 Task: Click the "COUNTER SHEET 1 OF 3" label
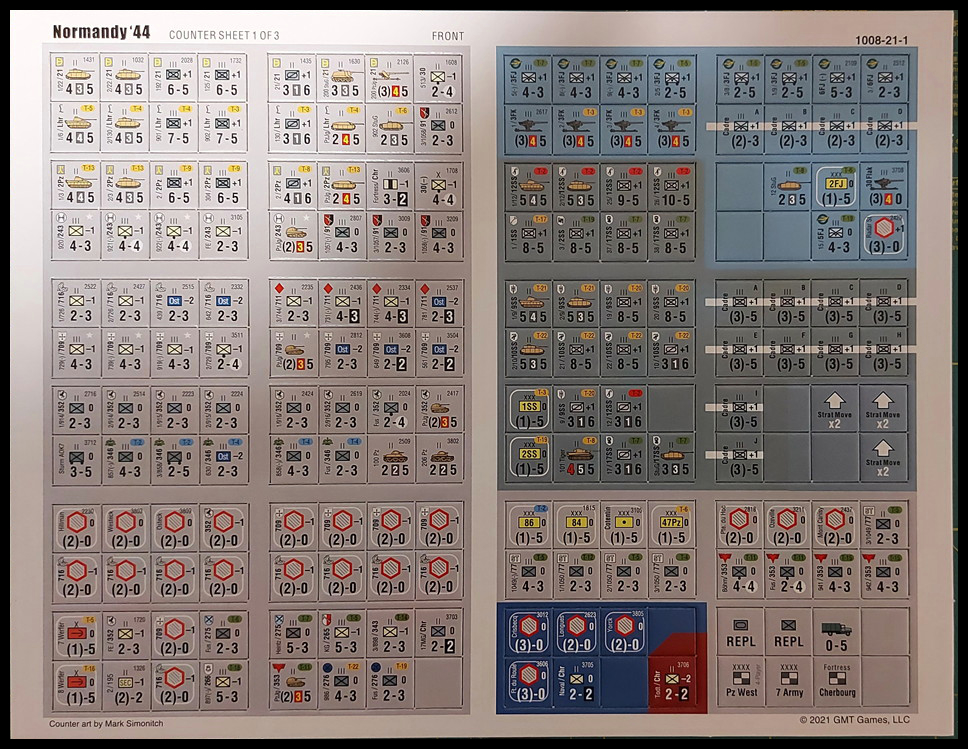(x=224, y=35)
